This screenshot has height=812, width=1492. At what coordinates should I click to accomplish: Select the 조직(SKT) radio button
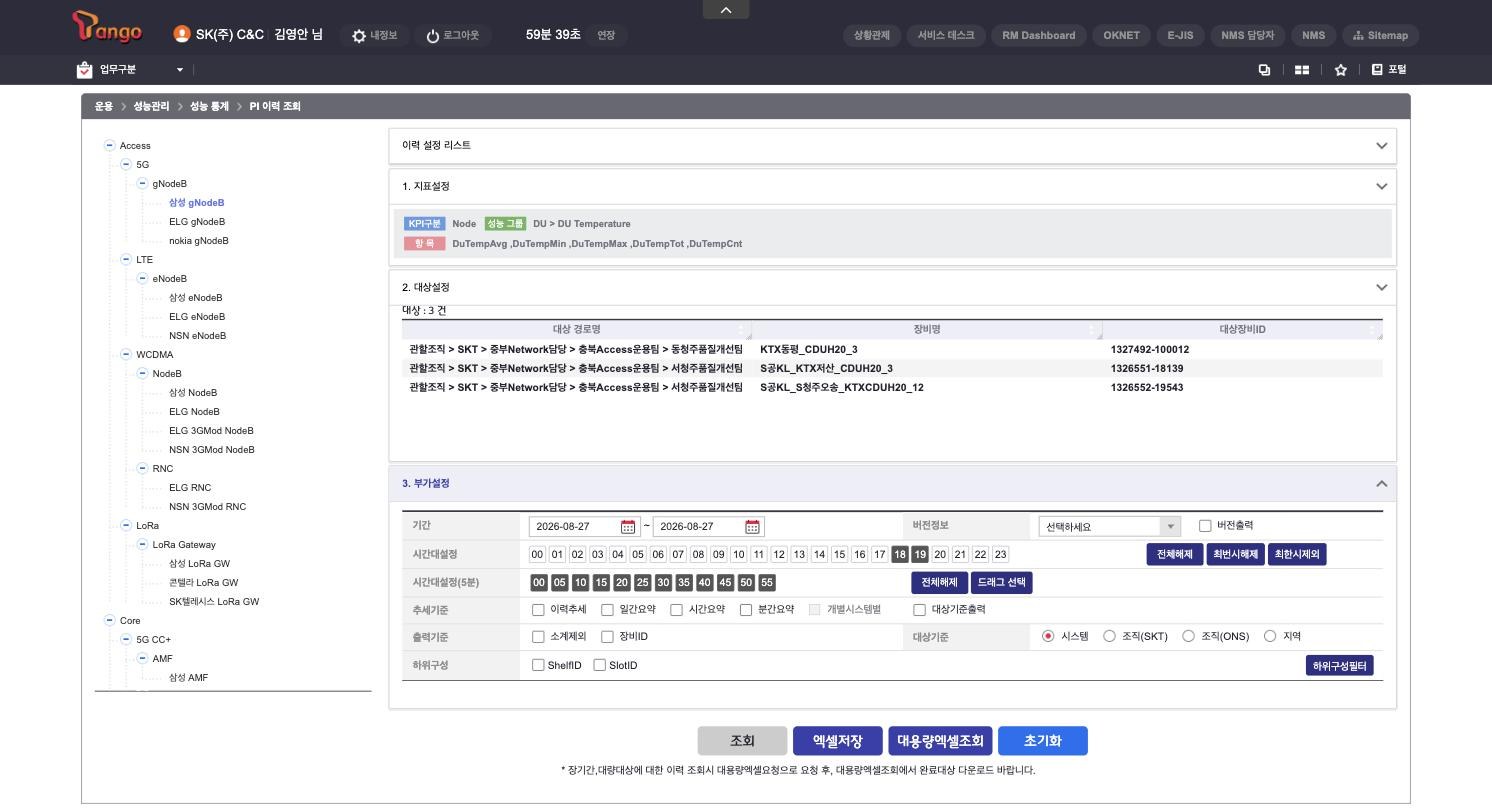(x=1109, y=636)
